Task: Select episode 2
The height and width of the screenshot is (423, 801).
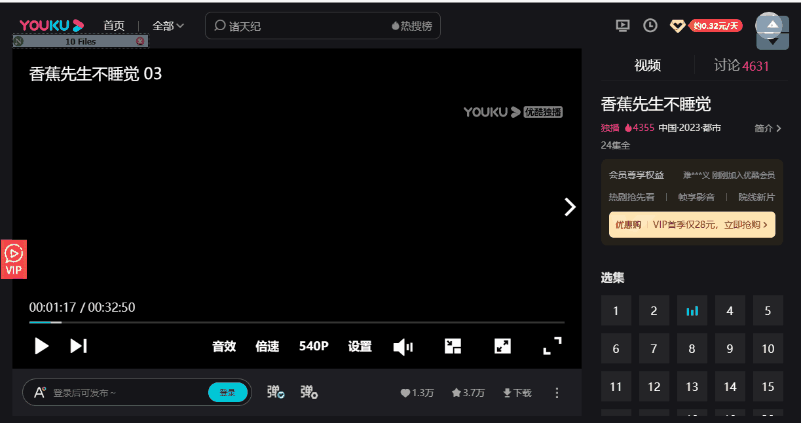Action: (x=654, y=311)
